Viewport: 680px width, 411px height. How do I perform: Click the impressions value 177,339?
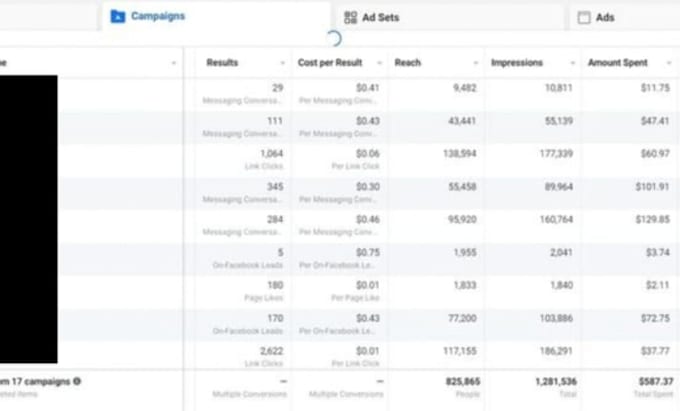click(x=556, y=153)
